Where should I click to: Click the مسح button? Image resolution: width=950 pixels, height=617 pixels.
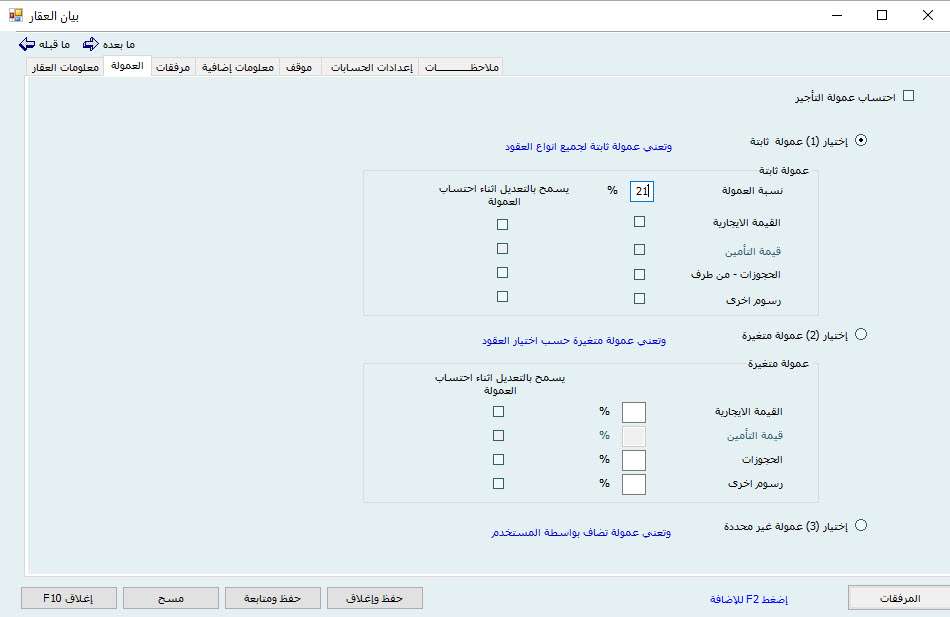click(170, 597)
